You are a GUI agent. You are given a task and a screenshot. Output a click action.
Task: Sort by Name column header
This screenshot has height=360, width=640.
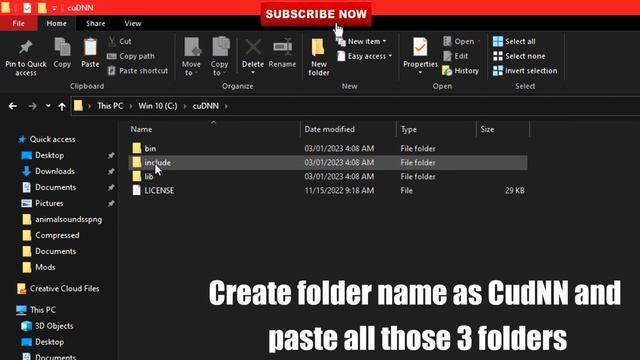coord(141,129)
